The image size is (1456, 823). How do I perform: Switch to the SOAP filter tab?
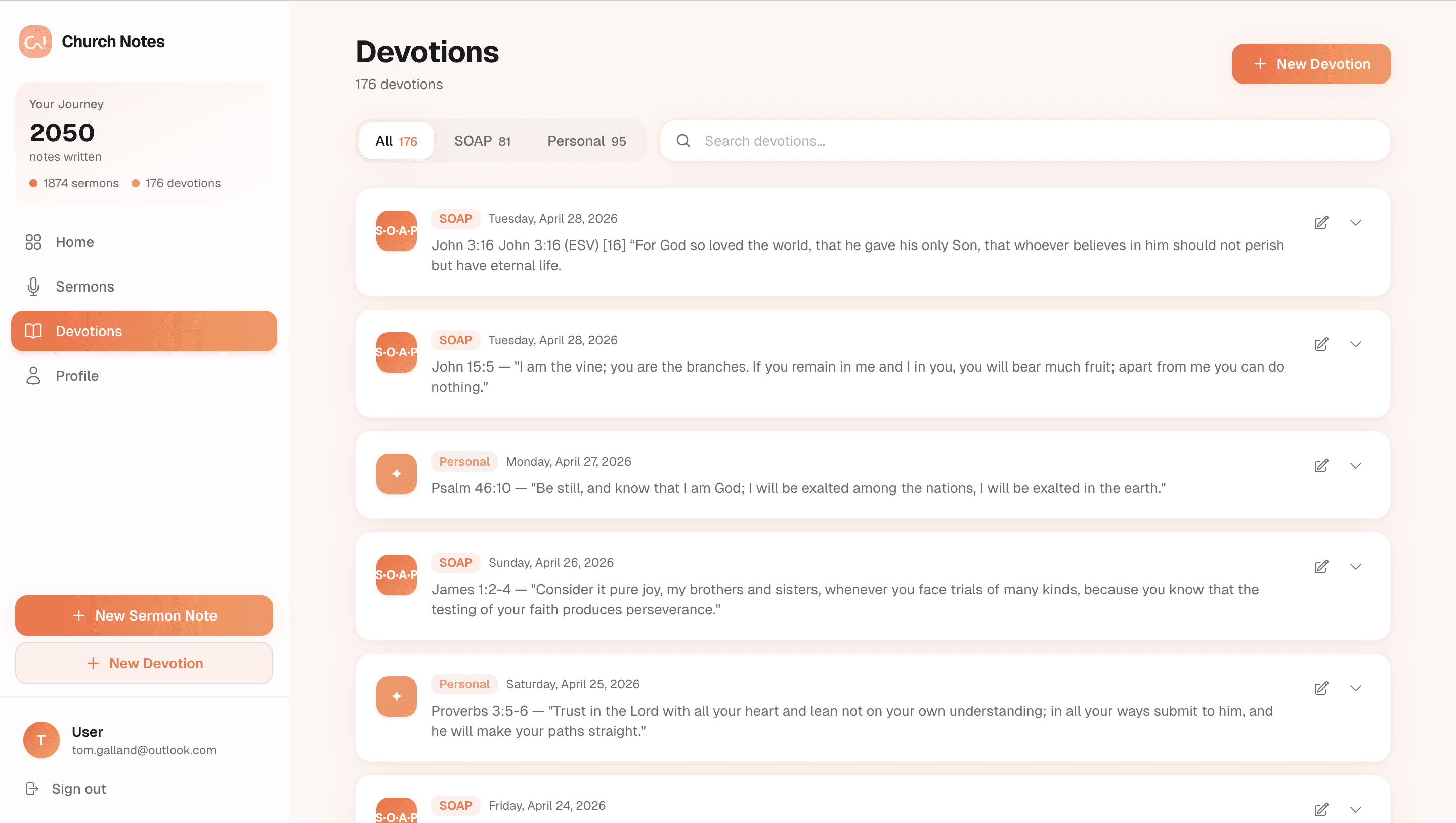coord(482,141)
